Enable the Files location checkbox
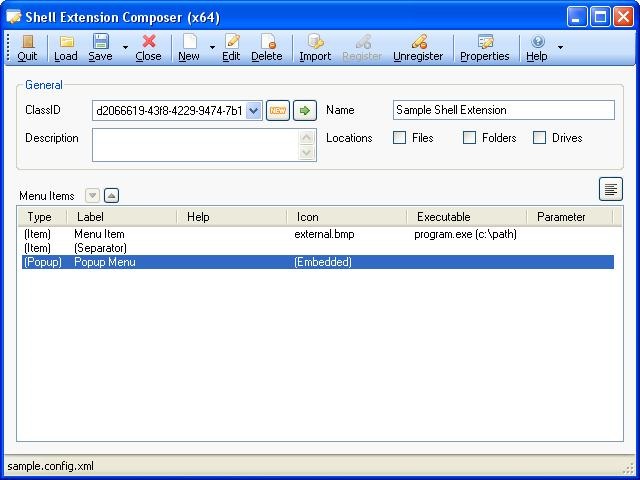This screenshot has height=480, width=640. click(x=399, y=138)
